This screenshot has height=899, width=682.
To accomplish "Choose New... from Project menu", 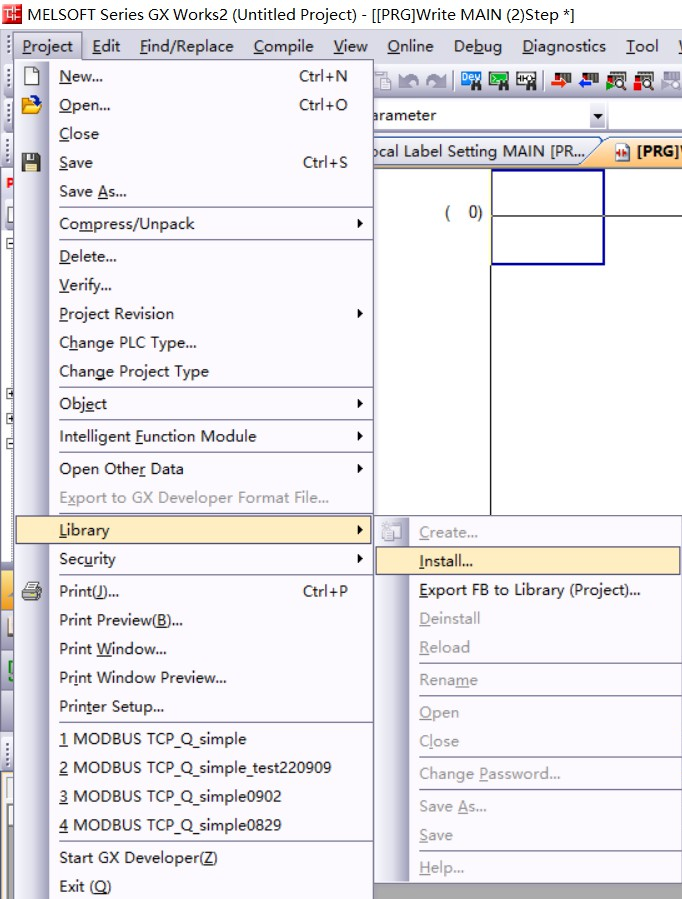I will [x=194, y=76].
